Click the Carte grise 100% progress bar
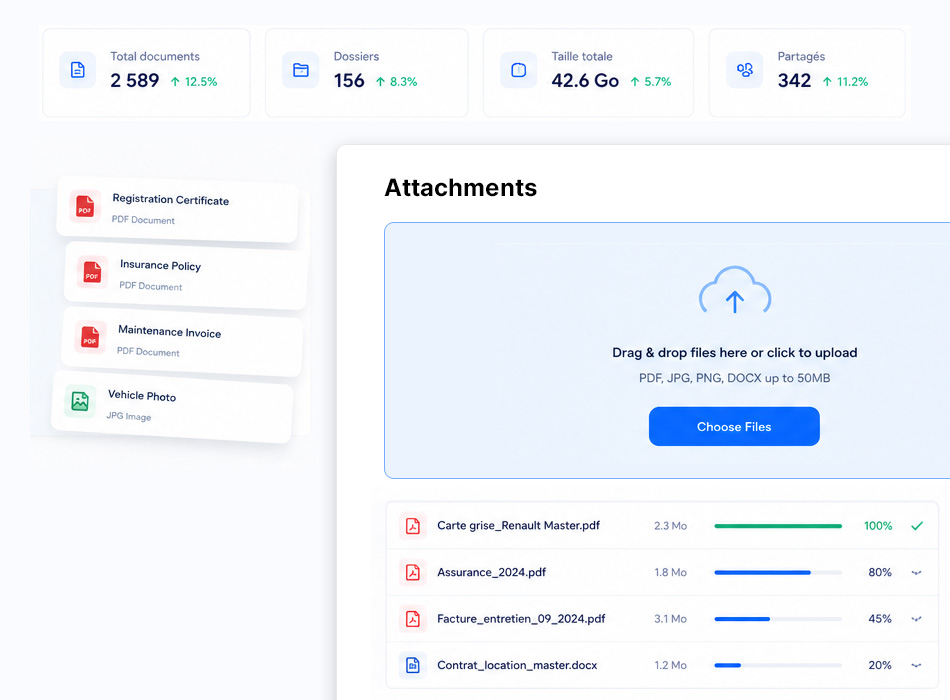The width and height of the screenshot is (950, 700). (x=778, y=526)
